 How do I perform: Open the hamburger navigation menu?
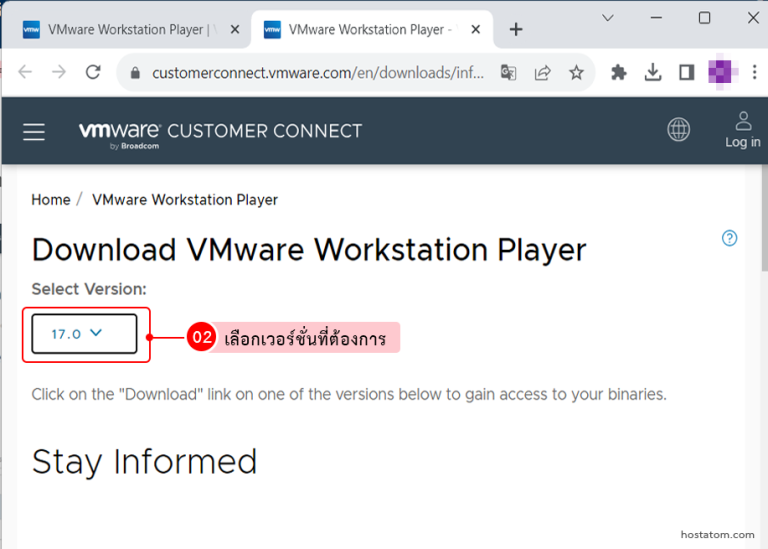point(34,132)
